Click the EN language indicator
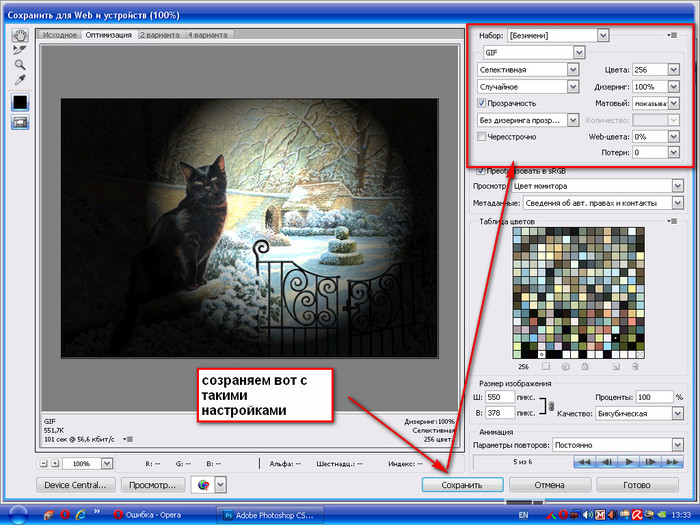Image resolution: width=700 pixels, height=525 pixels. tap(524, 515)
